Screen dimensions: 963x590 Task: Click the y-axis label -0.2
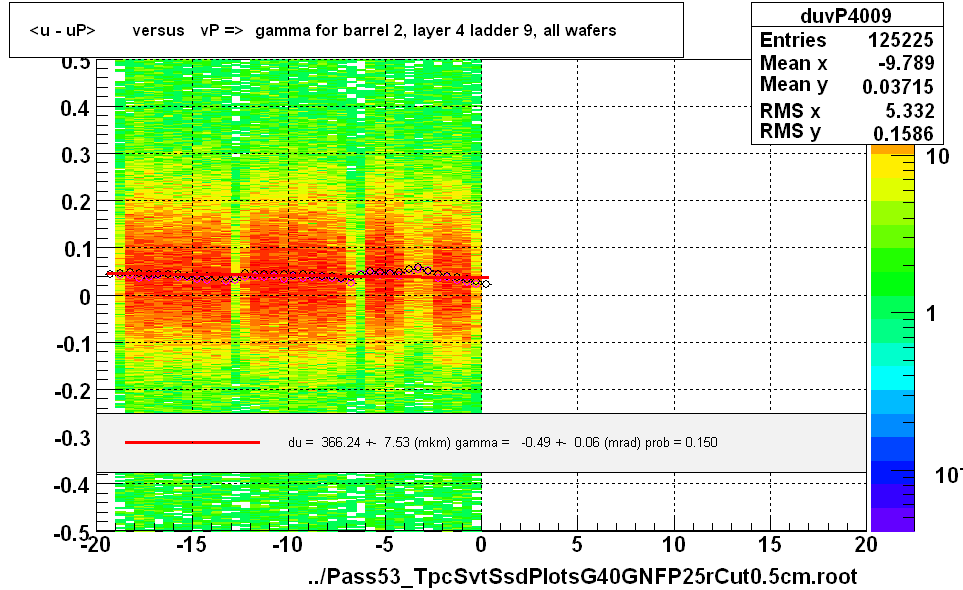73,391
